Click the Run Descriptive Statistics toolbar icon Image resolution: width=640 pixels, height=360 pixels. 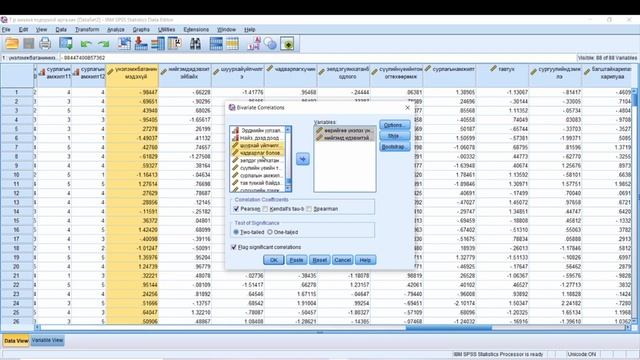[174, 43]
